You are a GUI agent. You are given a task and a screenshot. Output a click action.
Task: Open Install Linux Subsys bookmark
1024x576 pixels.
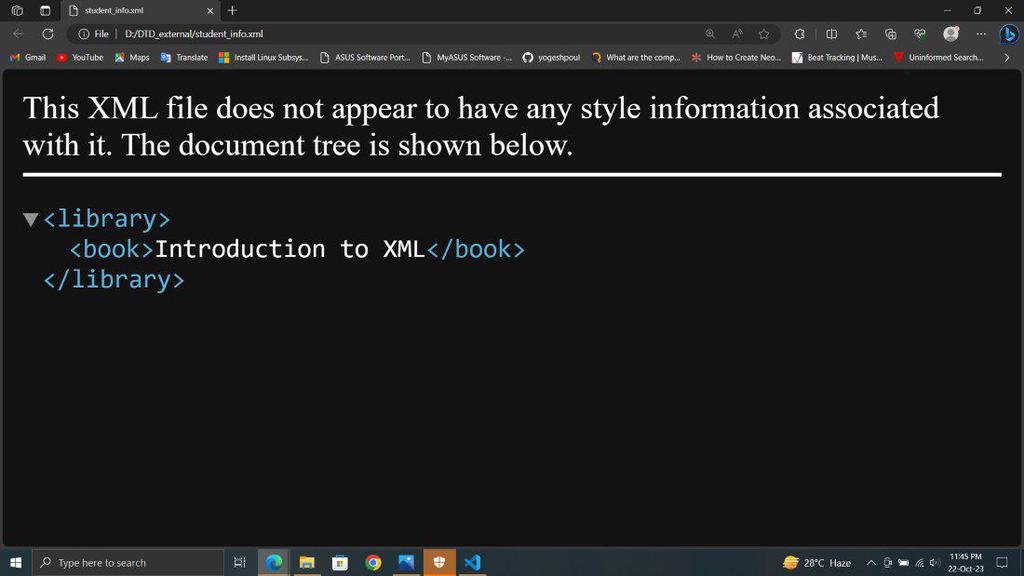click(263, 57)
